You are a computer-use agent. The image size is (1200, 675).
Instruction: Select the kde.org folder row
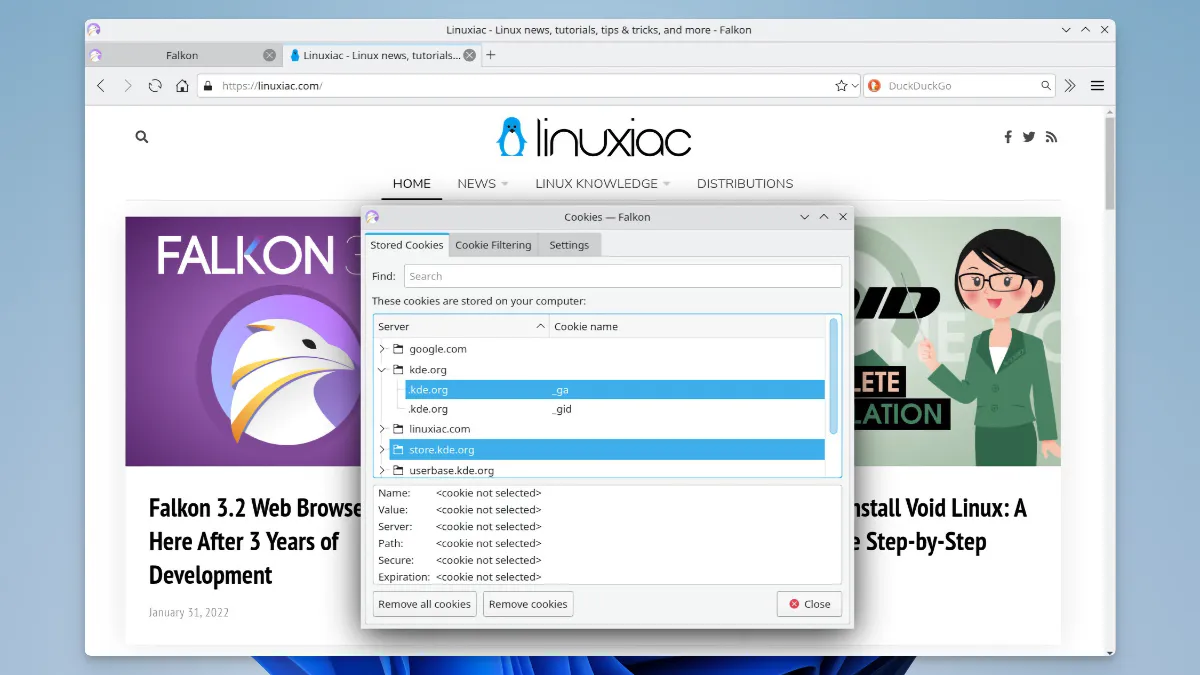coord(428,370)
